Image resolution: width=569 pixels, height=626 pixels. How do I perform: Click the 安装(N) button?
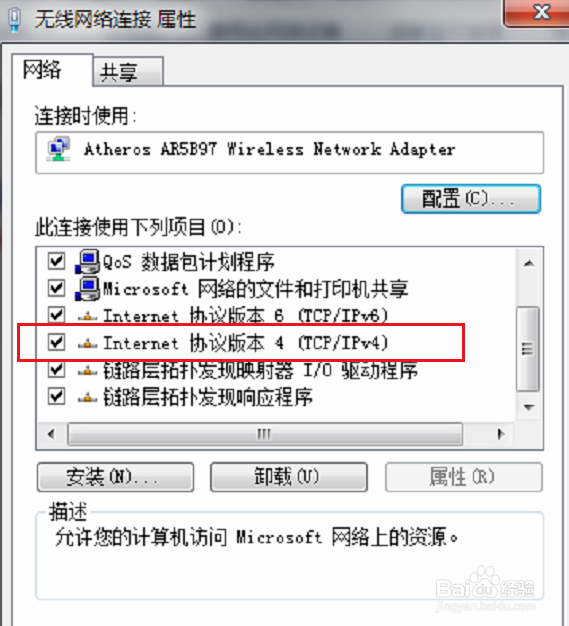(x=115, y=477)
